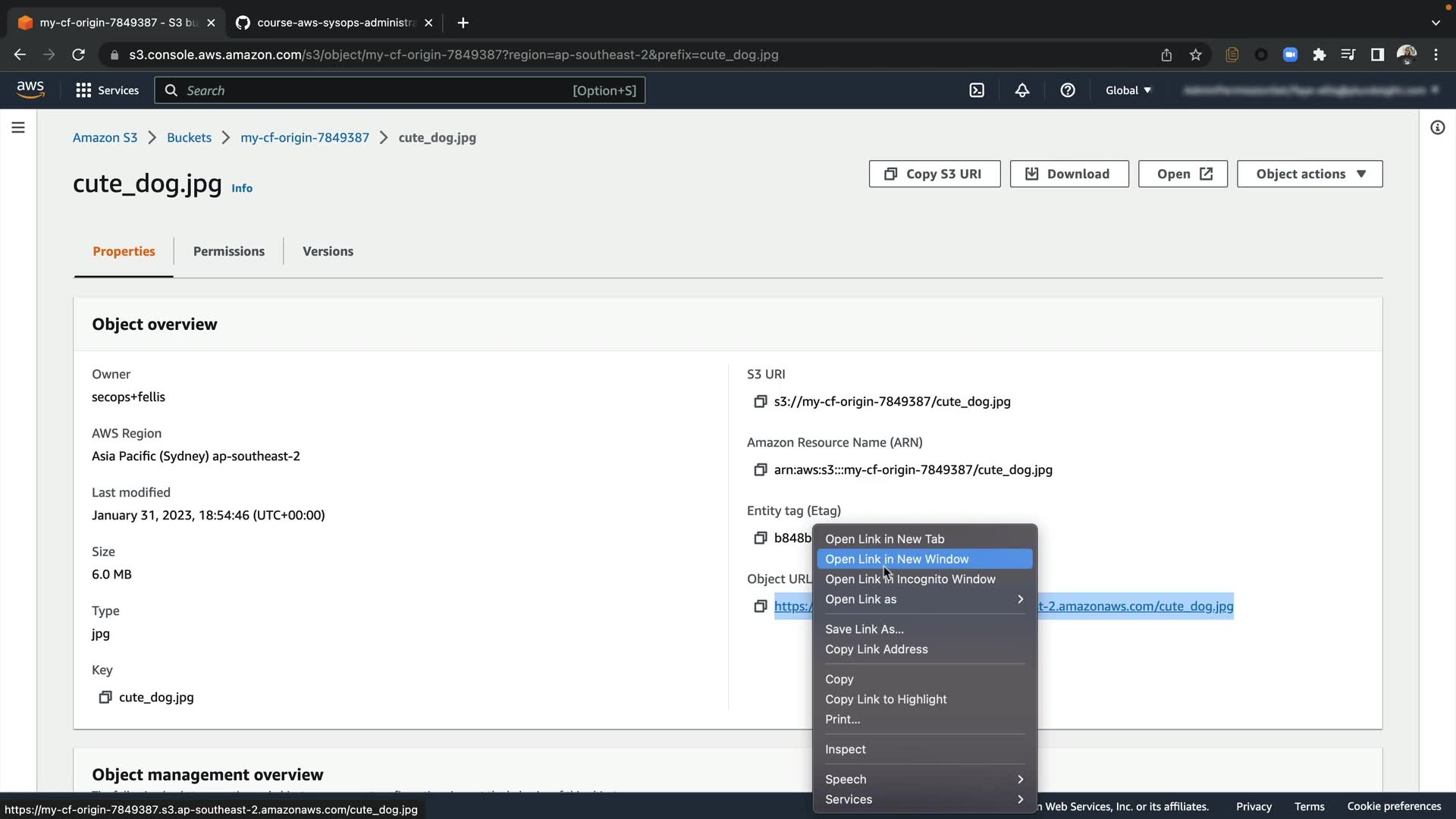Open the AWS Services grid menu
The image size is (1456, 819).
(x=107, y=90)
